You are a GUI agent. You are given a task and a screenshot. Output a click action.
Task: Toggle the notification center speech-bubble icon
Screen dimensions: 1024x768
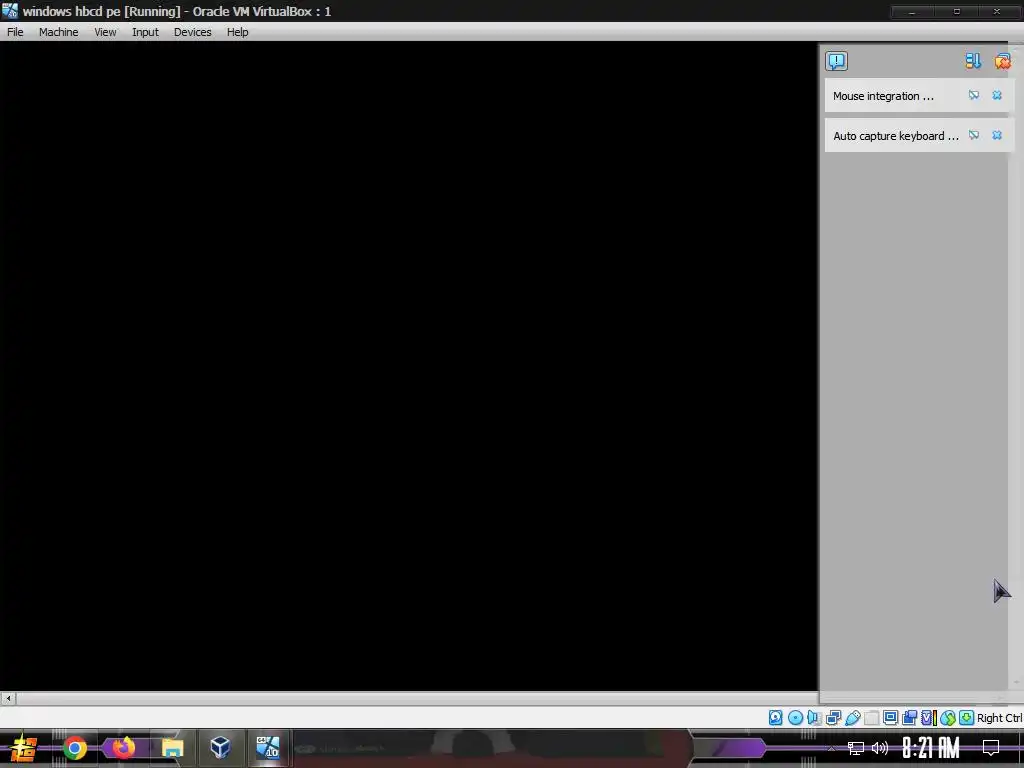coord(837,61)
